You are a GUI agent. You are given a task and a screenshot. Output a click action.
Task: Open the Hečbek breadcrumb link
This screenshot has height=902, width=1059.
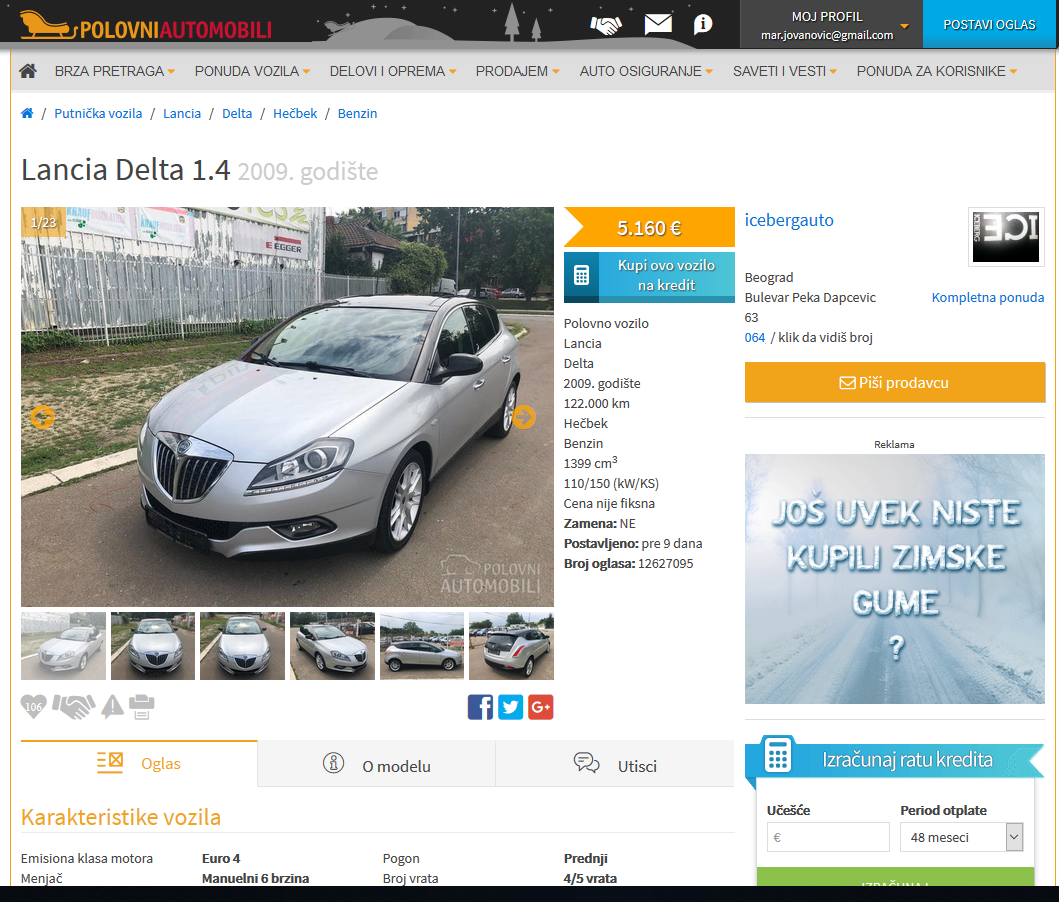point(295,113)
